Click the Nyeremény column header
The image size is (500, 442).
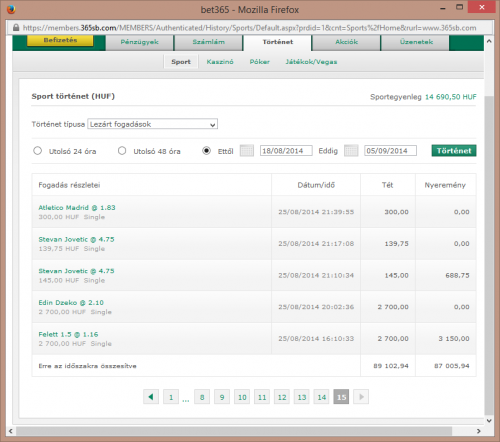(445, 185)
